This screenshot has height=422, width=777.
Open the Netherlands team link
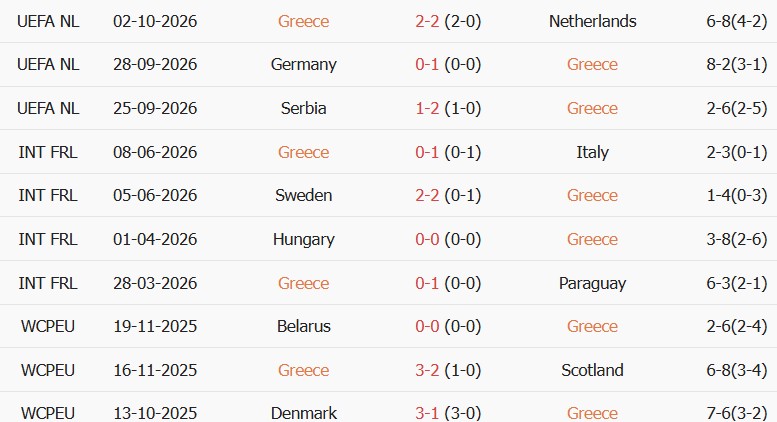pos(592,21)
